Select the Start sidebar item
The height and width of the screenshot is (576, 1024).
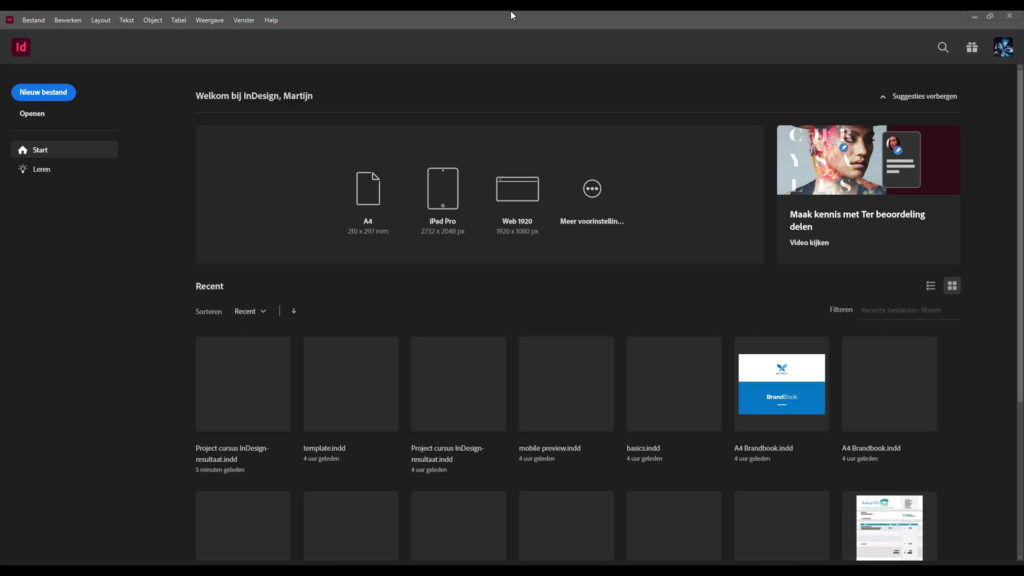[x=65, y=150]
